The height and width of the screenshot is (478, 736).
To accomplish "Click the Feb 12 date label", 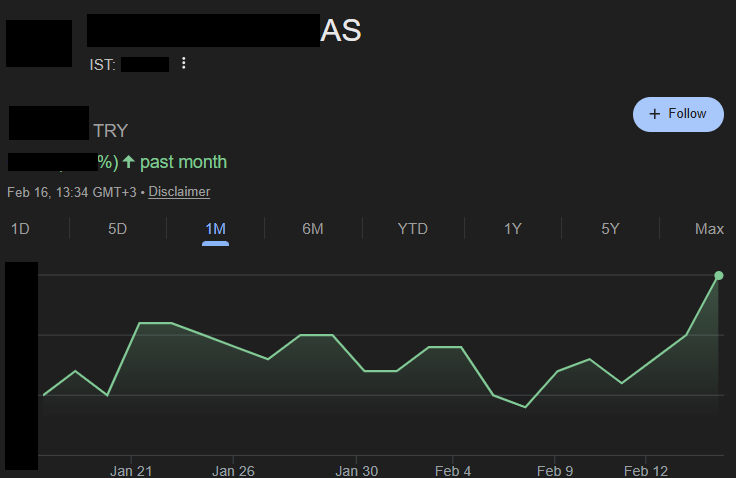I will 646,470.
